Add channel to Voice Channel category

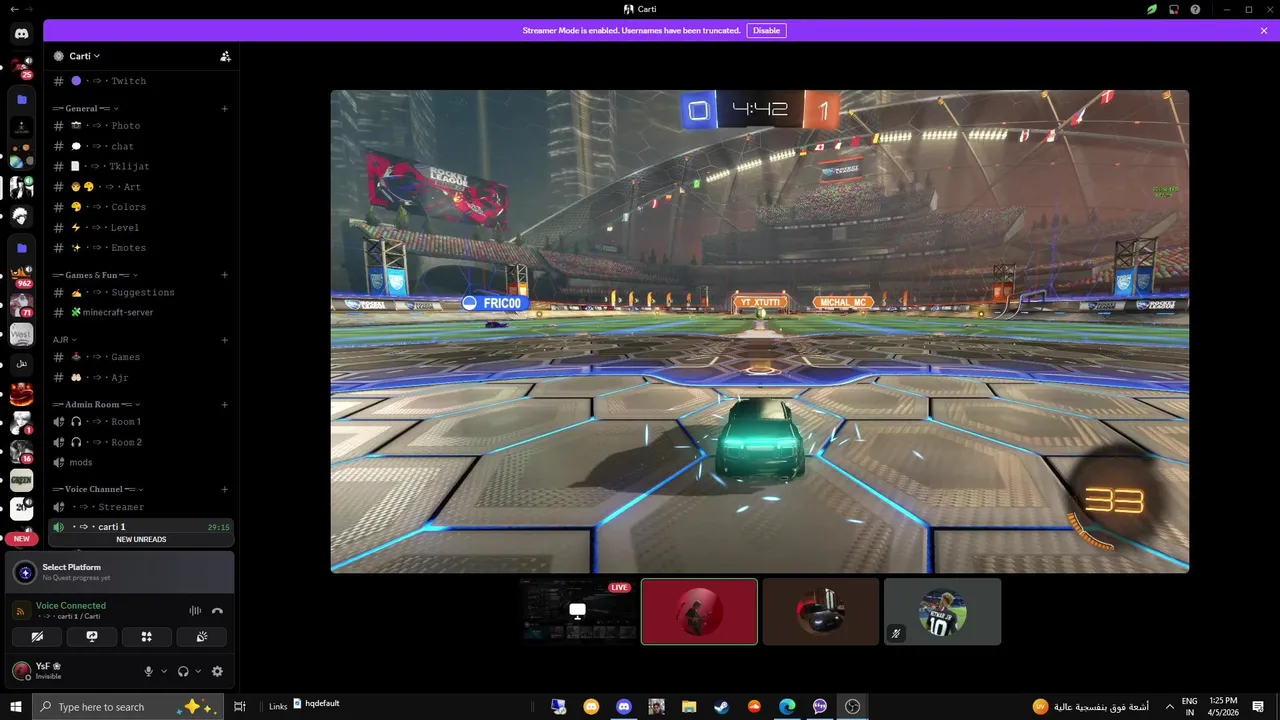[224, 489]
